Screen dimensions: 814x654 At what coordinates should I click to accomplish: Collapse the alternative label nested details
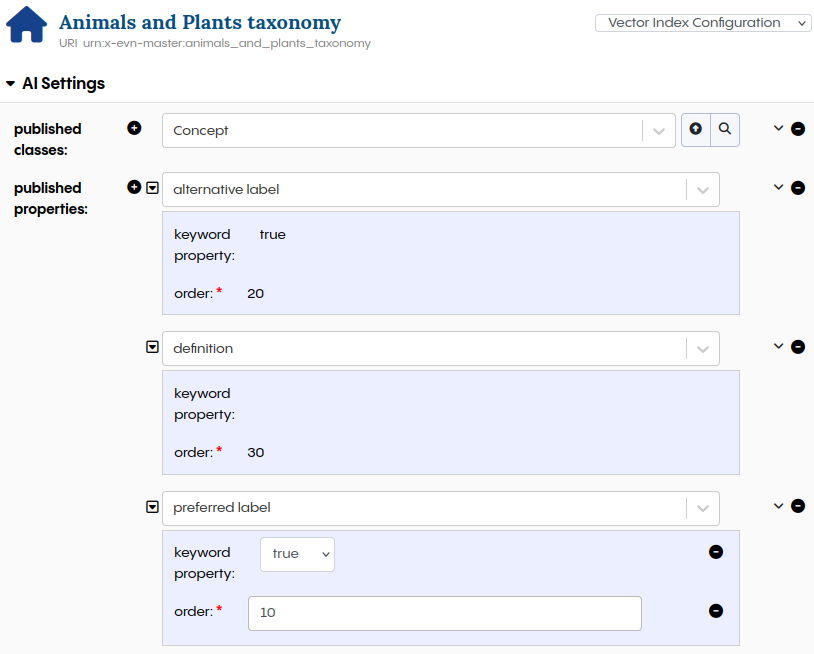tap(153, 188)
